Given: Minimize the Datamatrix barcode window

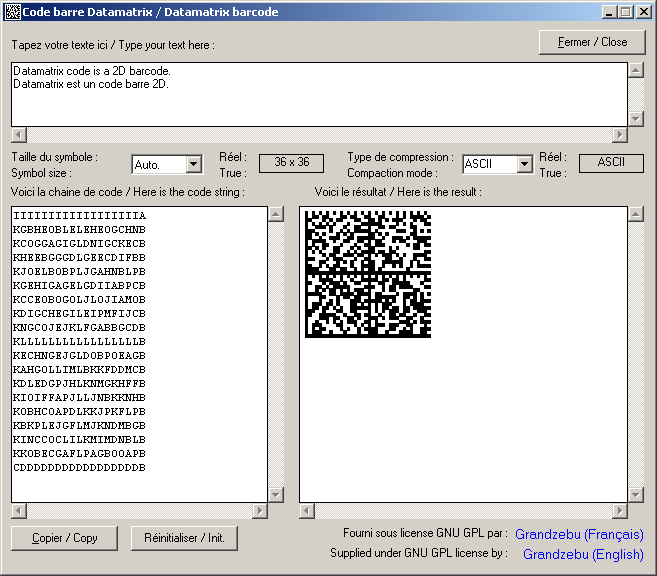Looking at the screenshot, I should click(608, 12).
